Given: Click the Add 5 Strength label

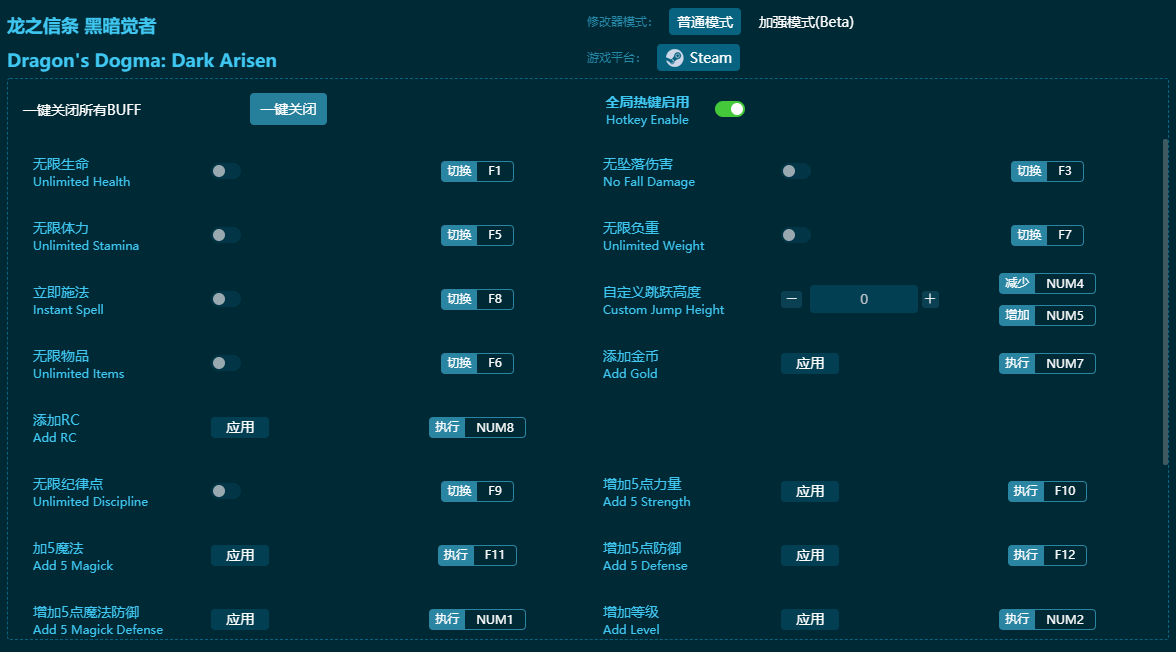Looking at the screenshot, I should [646, 502].
